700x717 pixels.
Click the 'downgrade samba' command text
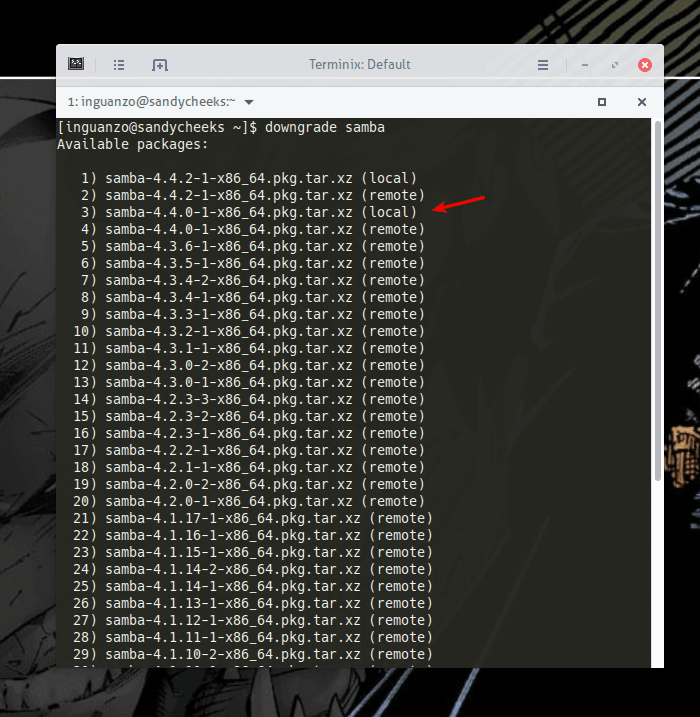[325, 127]
